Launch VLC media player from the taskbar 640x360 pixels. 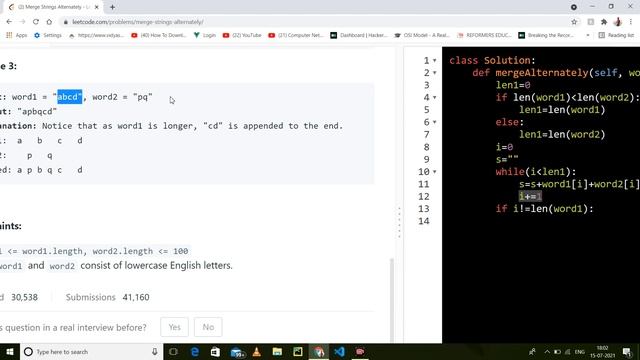click(257, 351)
